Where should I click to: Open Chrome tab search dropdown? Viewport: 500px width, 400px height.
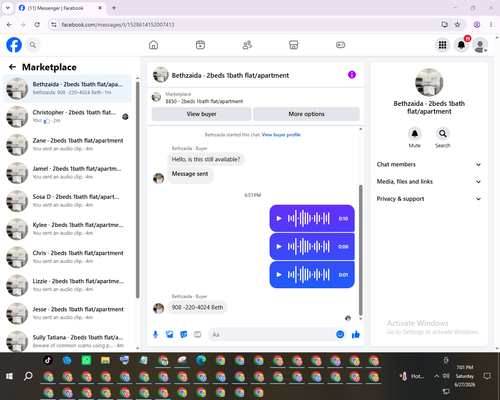click(8, 8)
